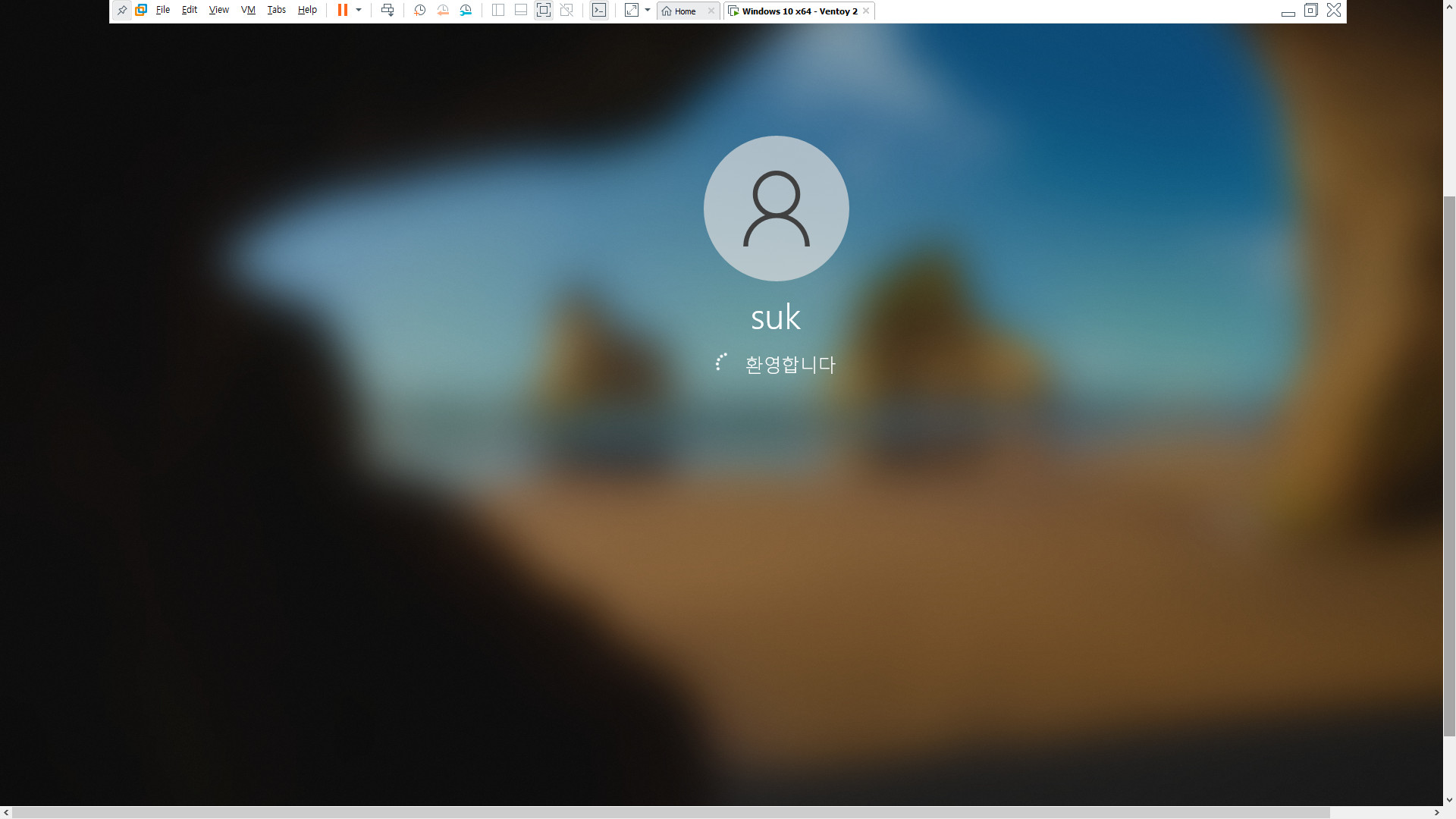Open the Edit menu
This screenshot has width=1456, height=819.
190,11
